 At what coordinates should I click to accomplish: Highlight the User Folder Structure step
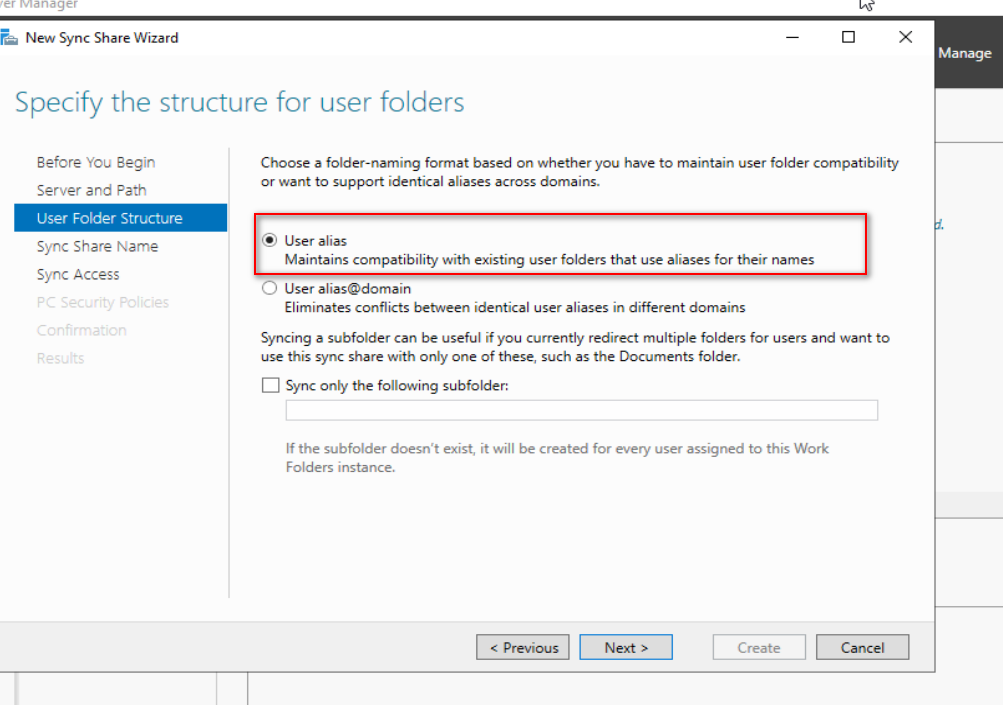pyautogui.click(x=102, y=217)
